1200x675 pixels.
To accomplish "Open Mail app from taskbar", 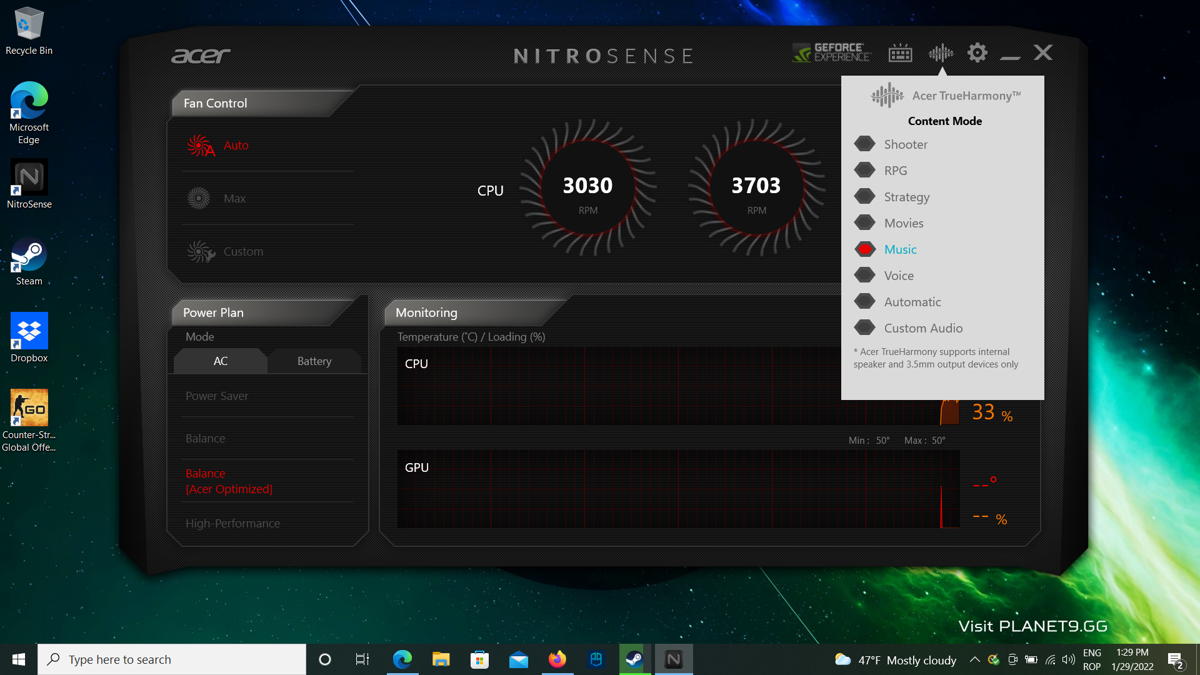I will pos(518,659).
